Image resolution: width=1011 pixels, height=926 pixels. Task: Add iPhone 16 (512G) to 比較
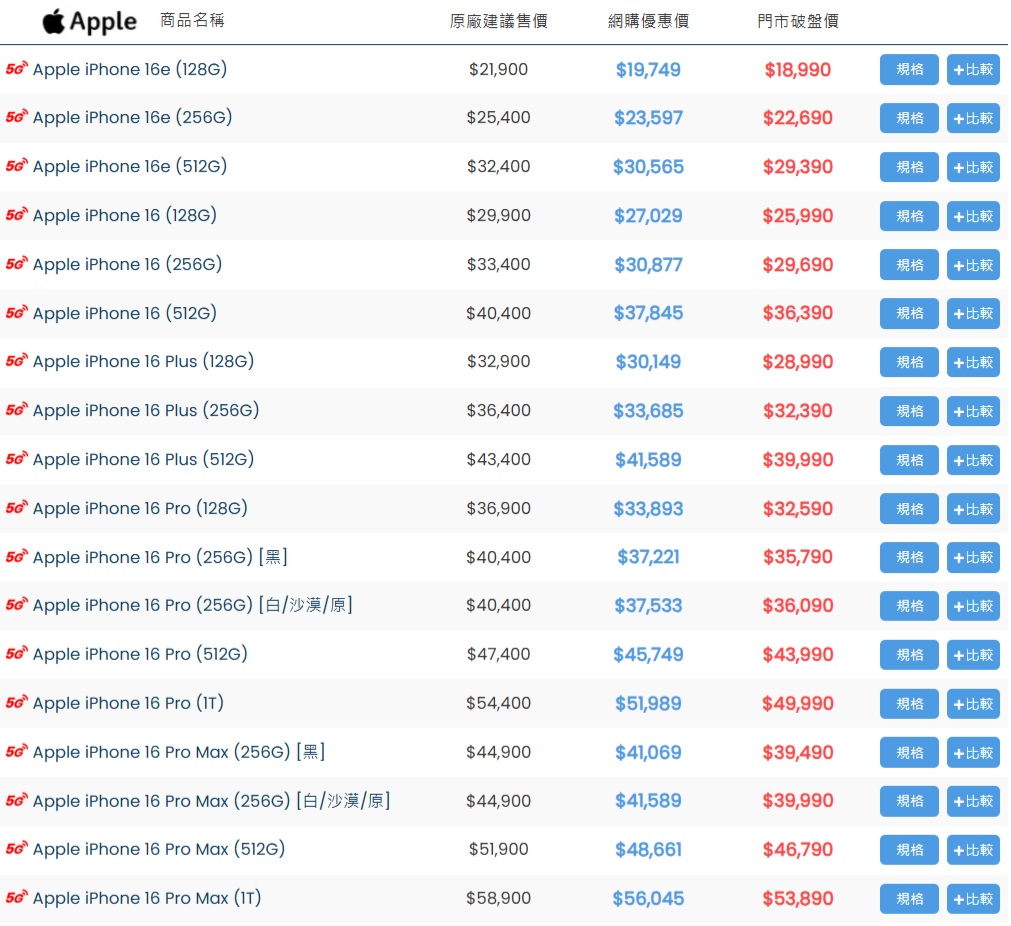click(x=972, y=313)
